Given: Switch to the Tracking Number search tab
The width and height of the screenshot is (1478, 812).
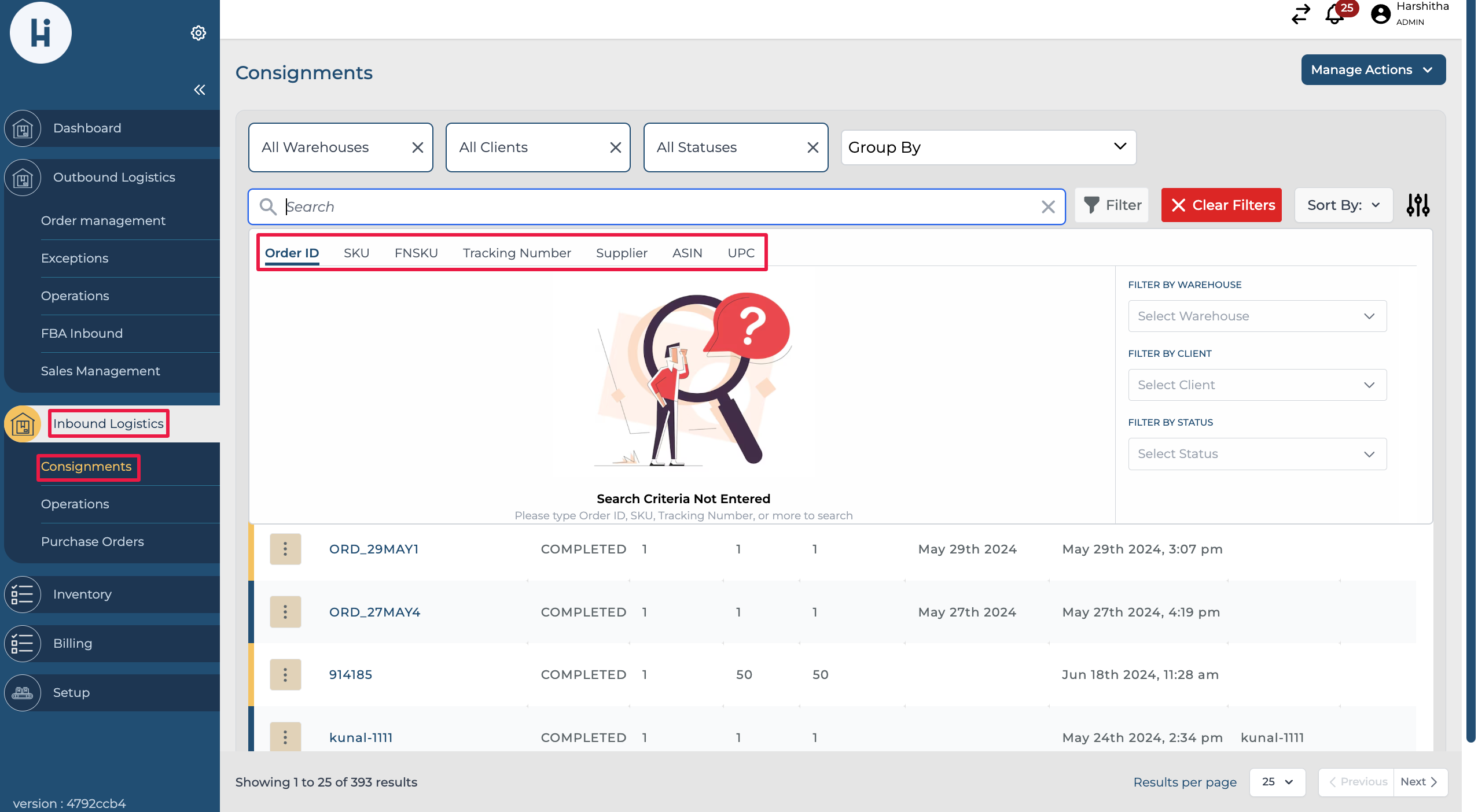Looking at the screenshot, I should coord(517,253).
